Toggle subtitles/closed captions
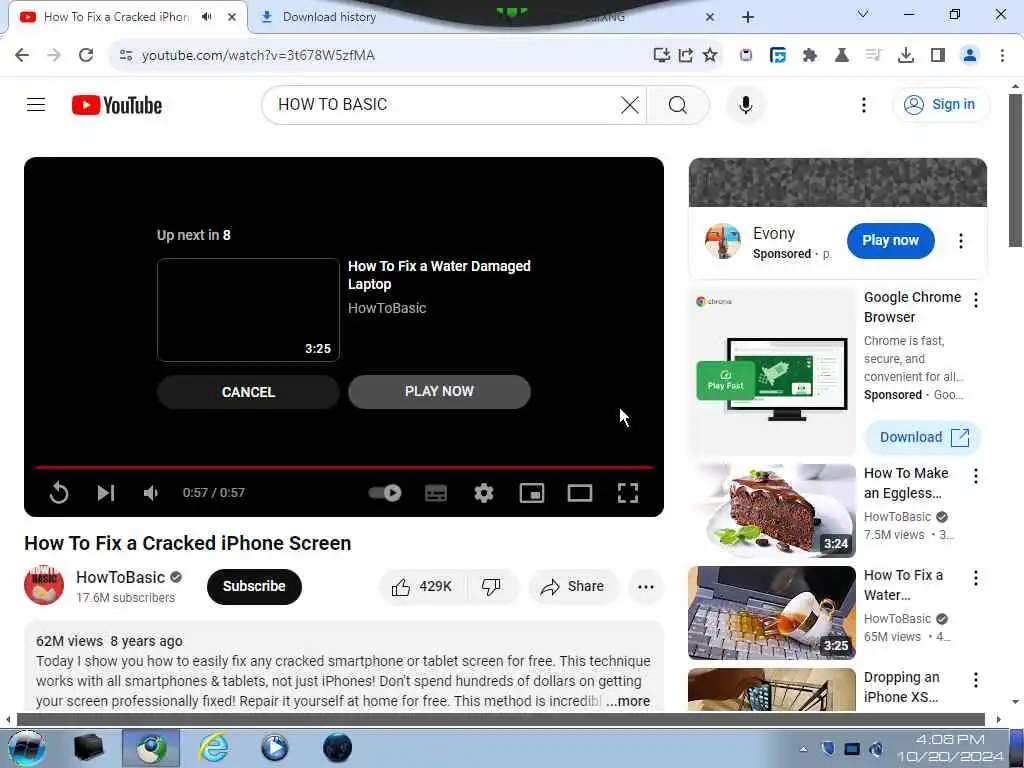 click(x=436, y=492)
